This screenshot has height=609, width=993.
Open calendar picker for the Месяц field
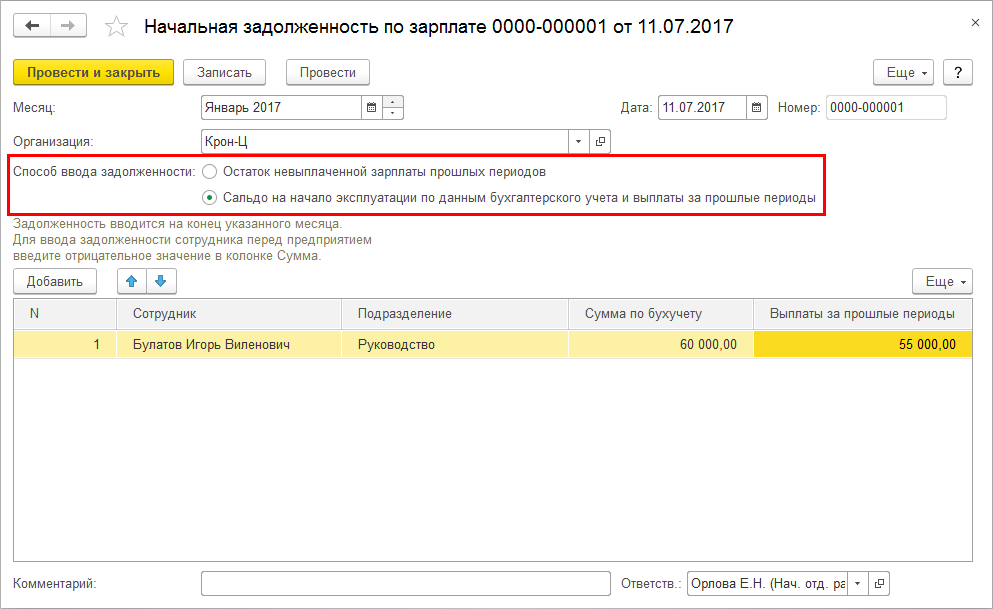[372, 108]
